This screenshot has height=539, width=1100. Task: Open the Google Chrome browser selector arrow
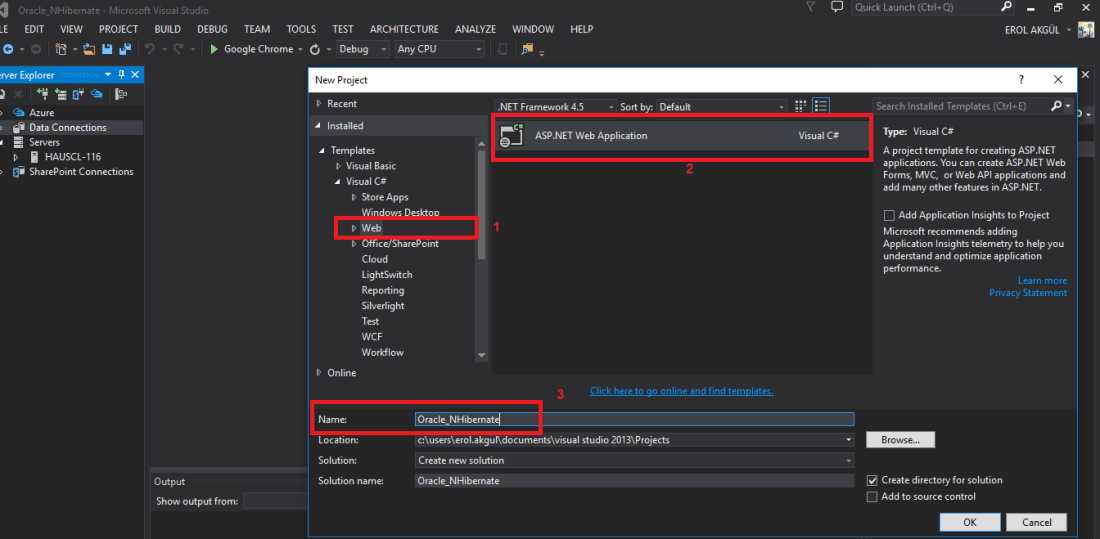pos(300,49)
